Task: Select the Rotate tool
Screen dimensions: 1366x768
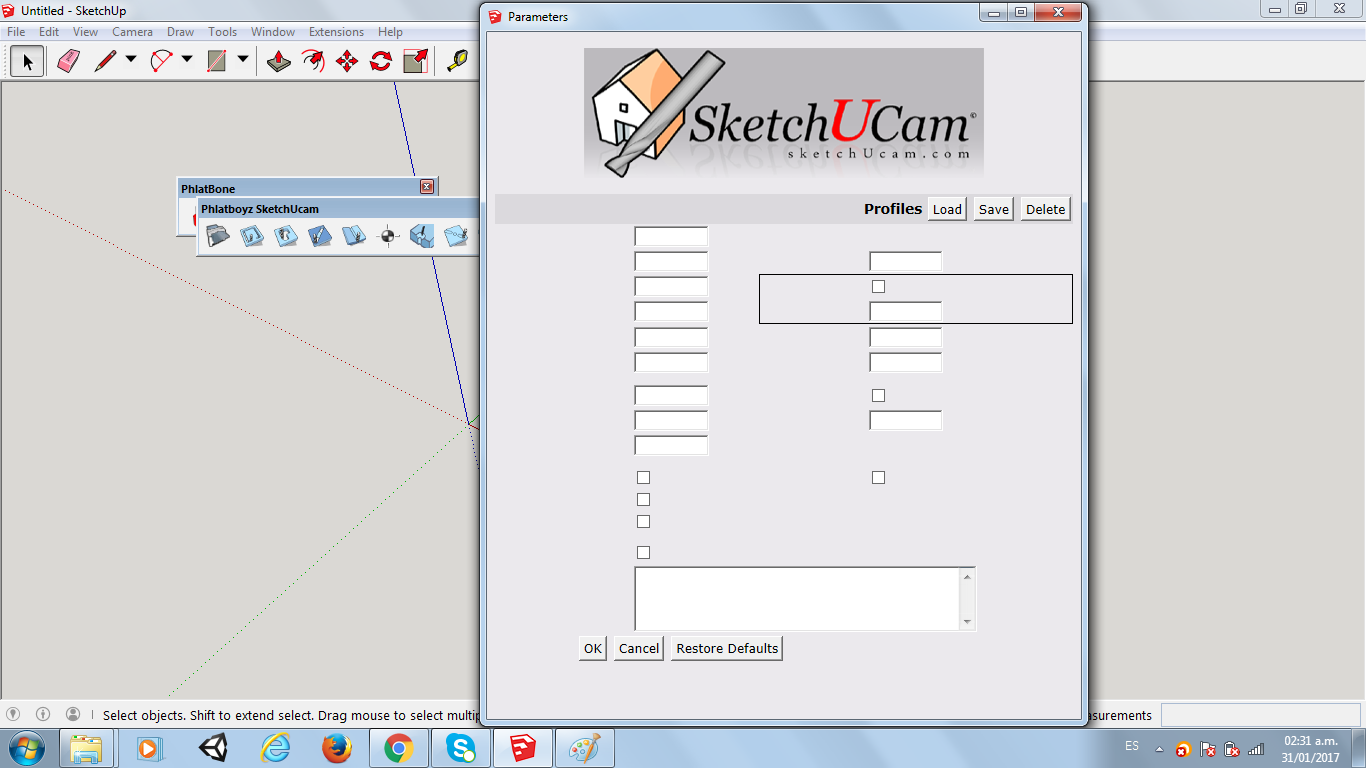Action: (x=381, y=61)
